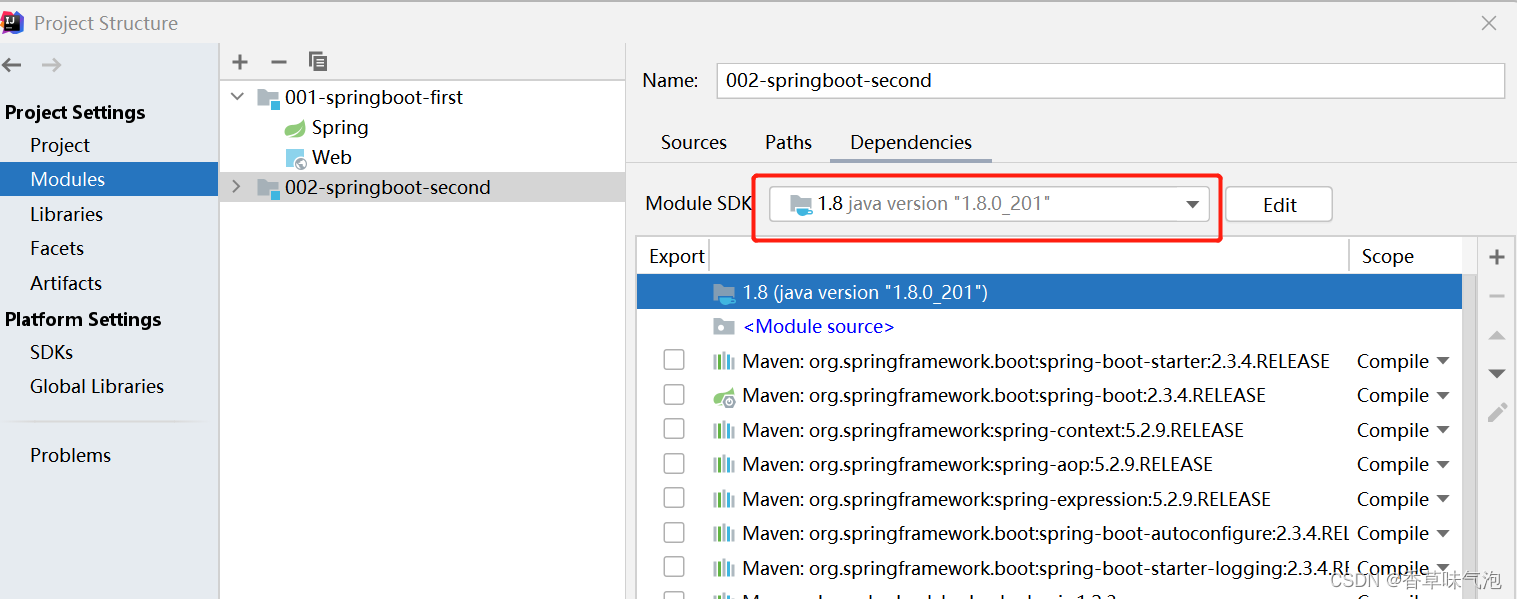Click the Edit button beside Module SDK
This screenshot has width=1517, height=599.
tap(1279, 205)
